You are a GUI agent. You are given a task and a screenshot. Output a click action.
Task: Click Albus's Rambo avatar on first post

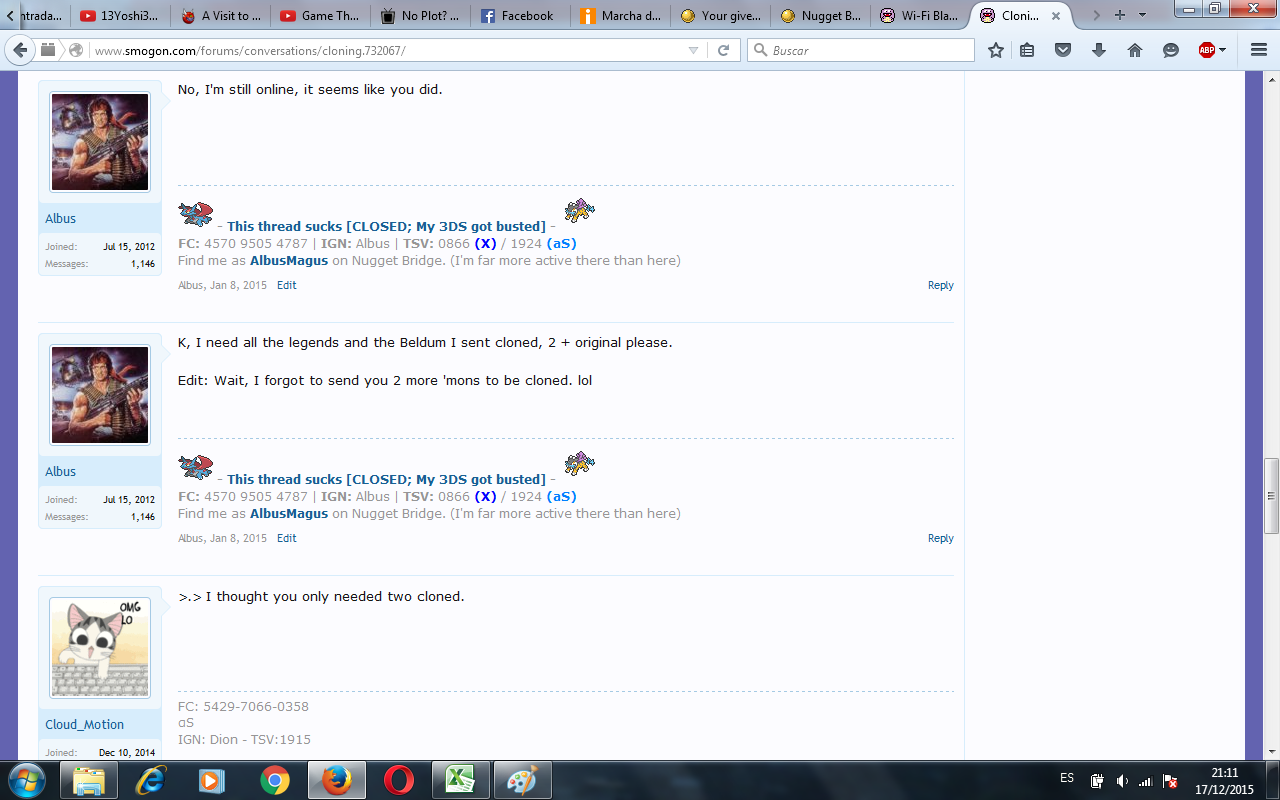pos(100,142)
